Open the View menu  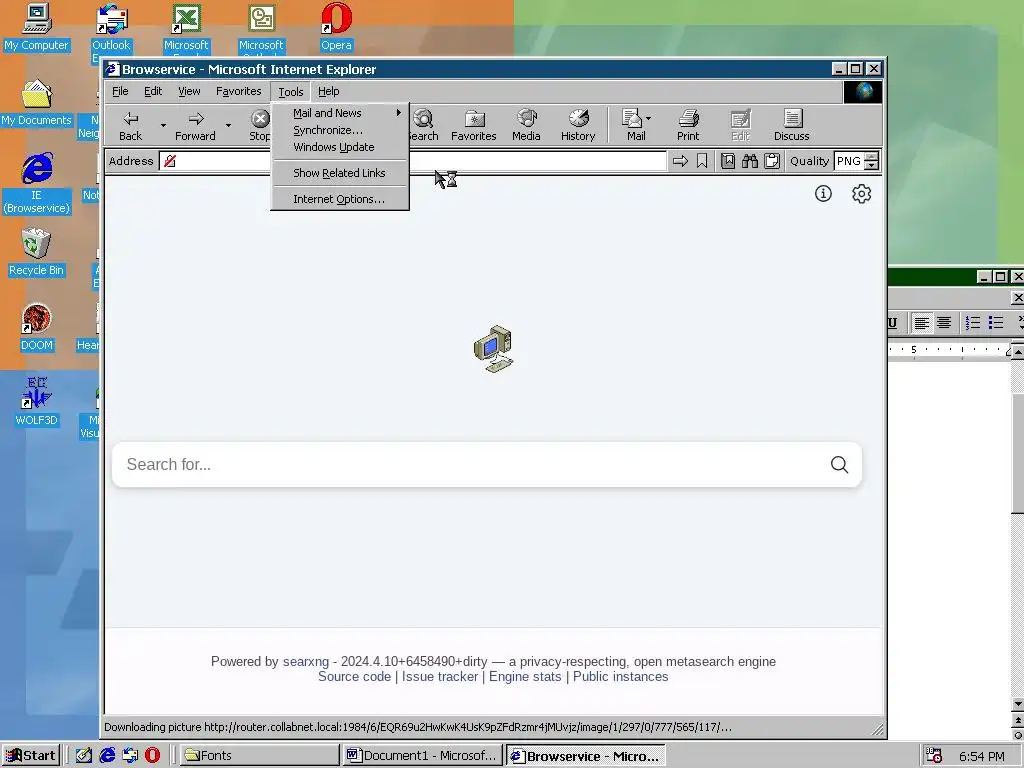189,91
